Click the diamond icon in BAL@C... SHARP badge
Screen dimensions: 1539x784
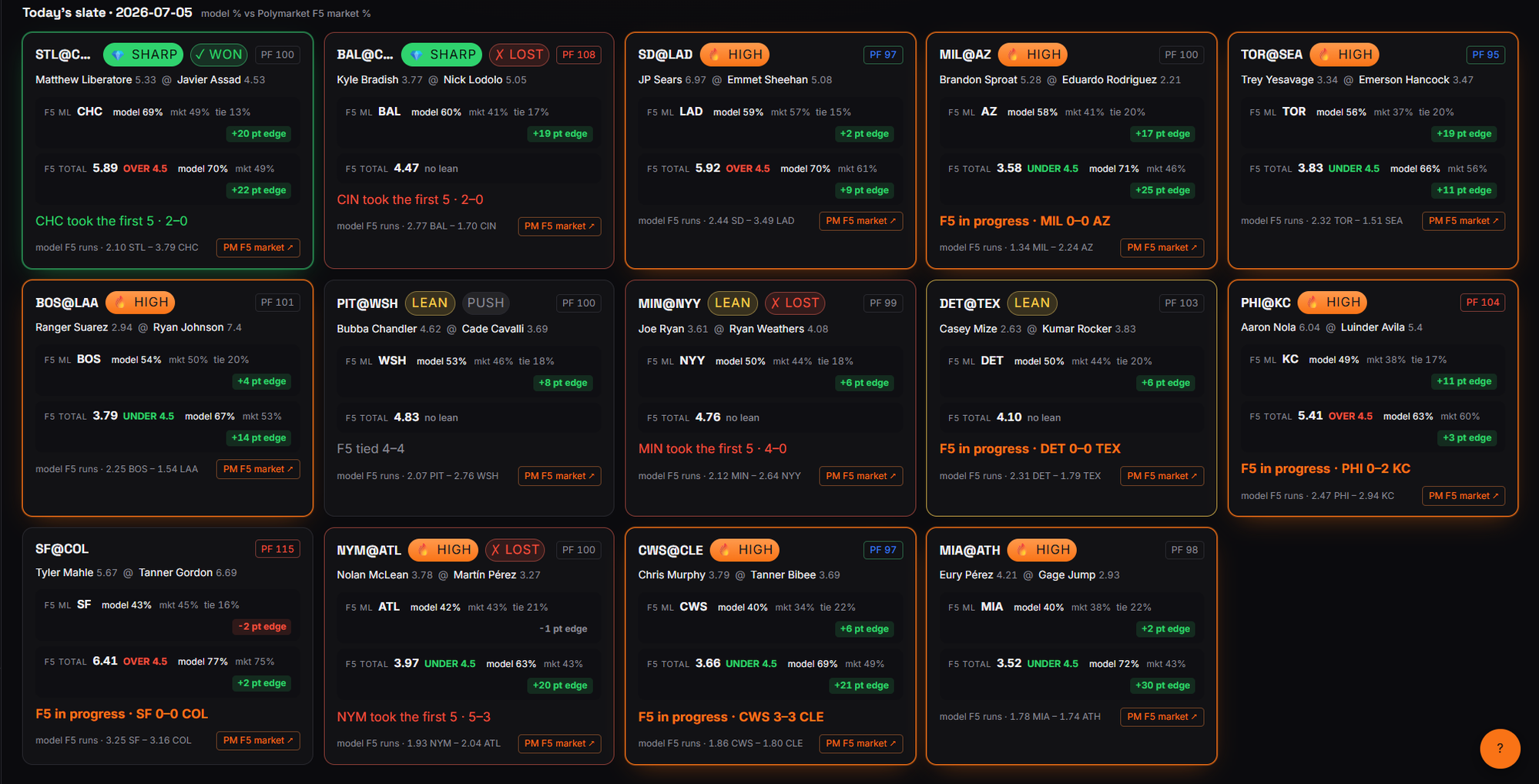point(416,55)
